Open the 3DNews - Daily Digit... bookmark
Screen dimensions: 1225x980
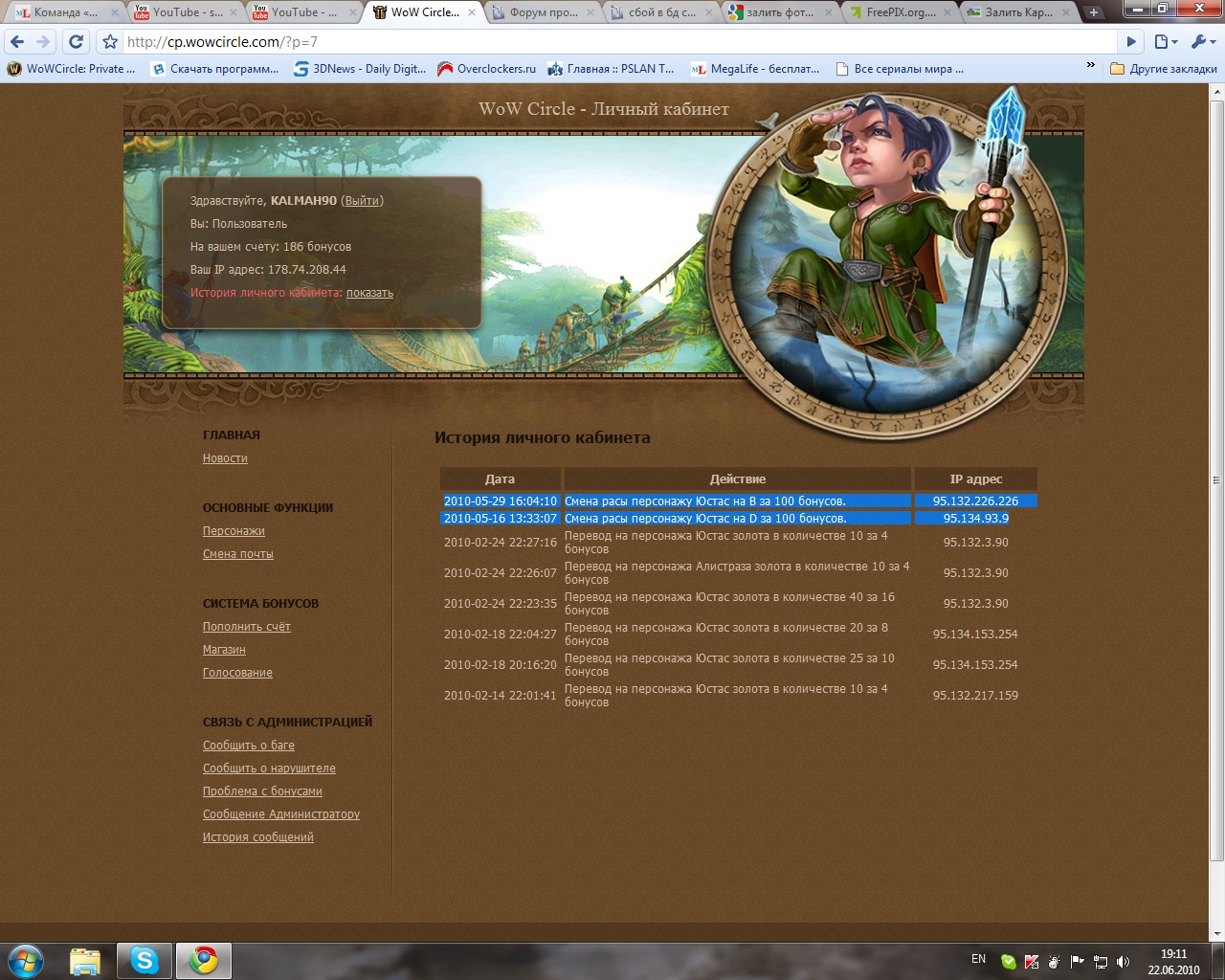[x=360, y=69]
